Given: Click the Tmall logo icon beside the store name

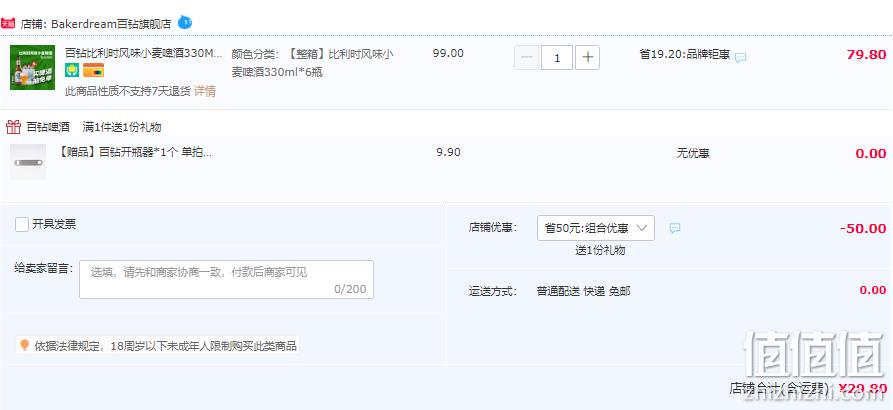Looking at the screenshot, I should [7, 23].
